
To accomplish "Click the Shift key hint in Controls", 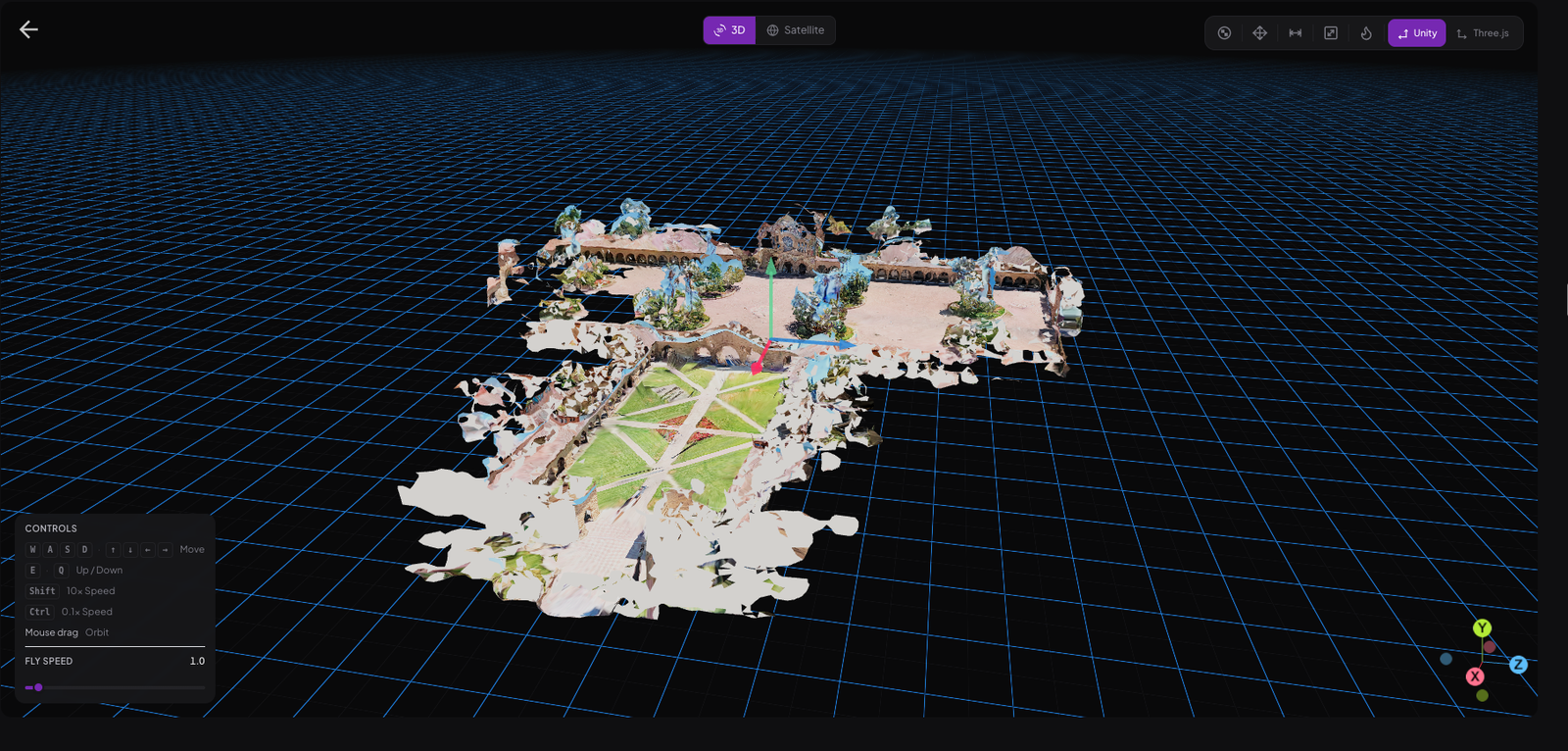I will click(42, 591).
